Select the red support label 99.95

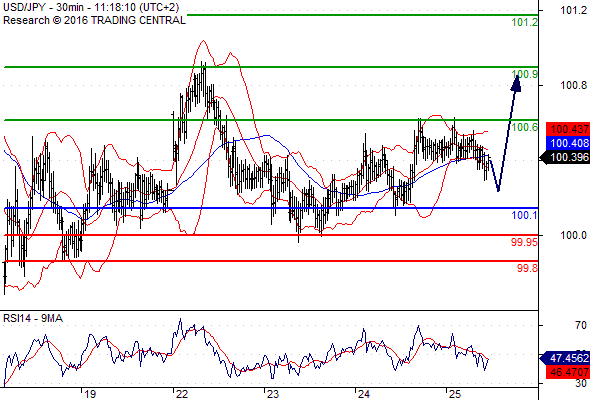pos(524,242)
